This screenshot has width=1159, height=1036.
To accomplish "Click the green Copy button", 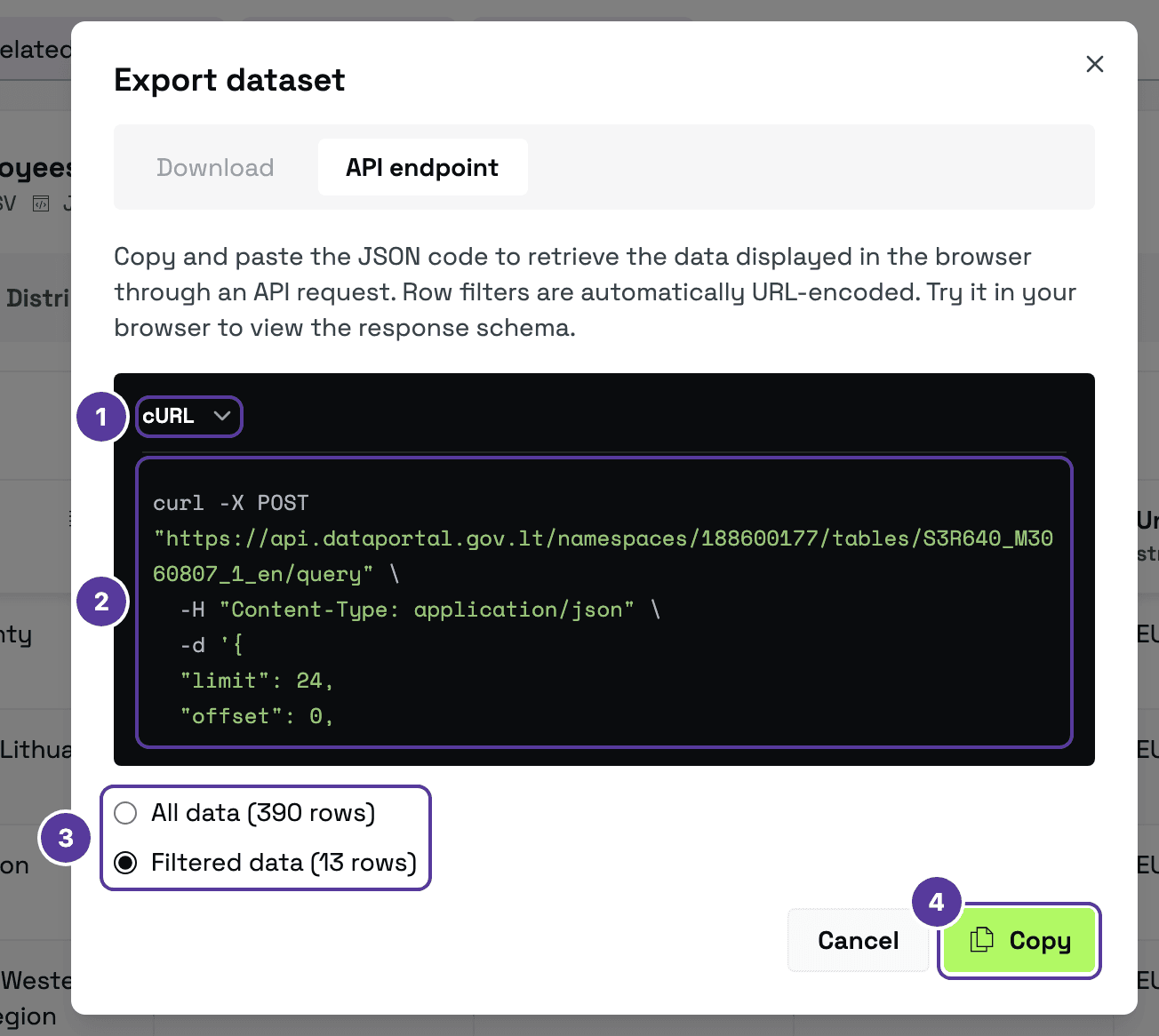I will coord(1019,940).
